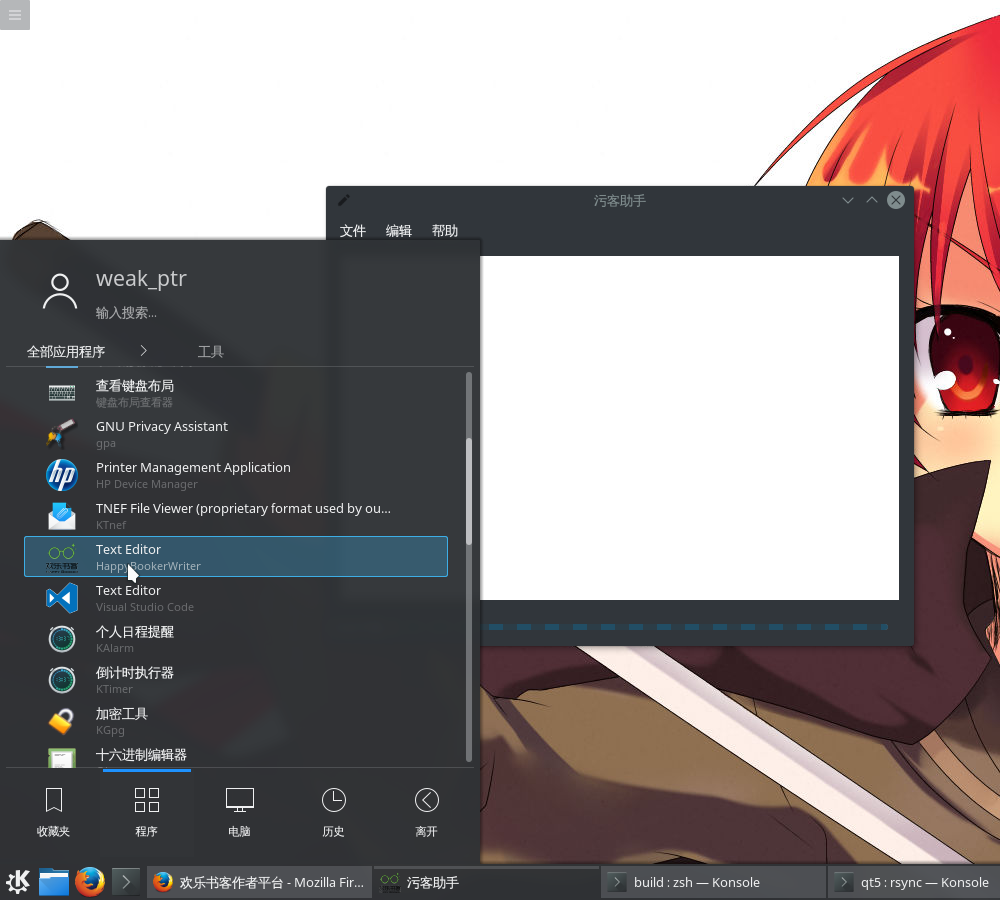Click the KGpg padlock icon

point(62,721)
